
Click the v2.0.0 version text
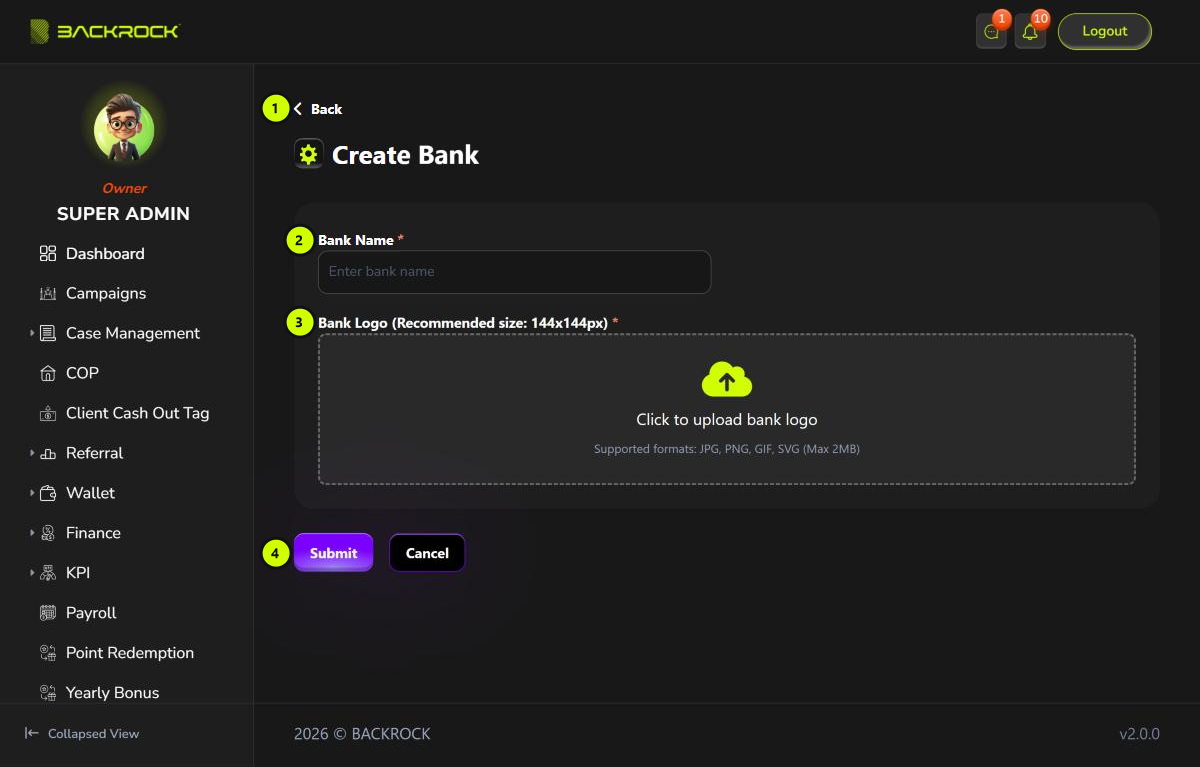1139,734
